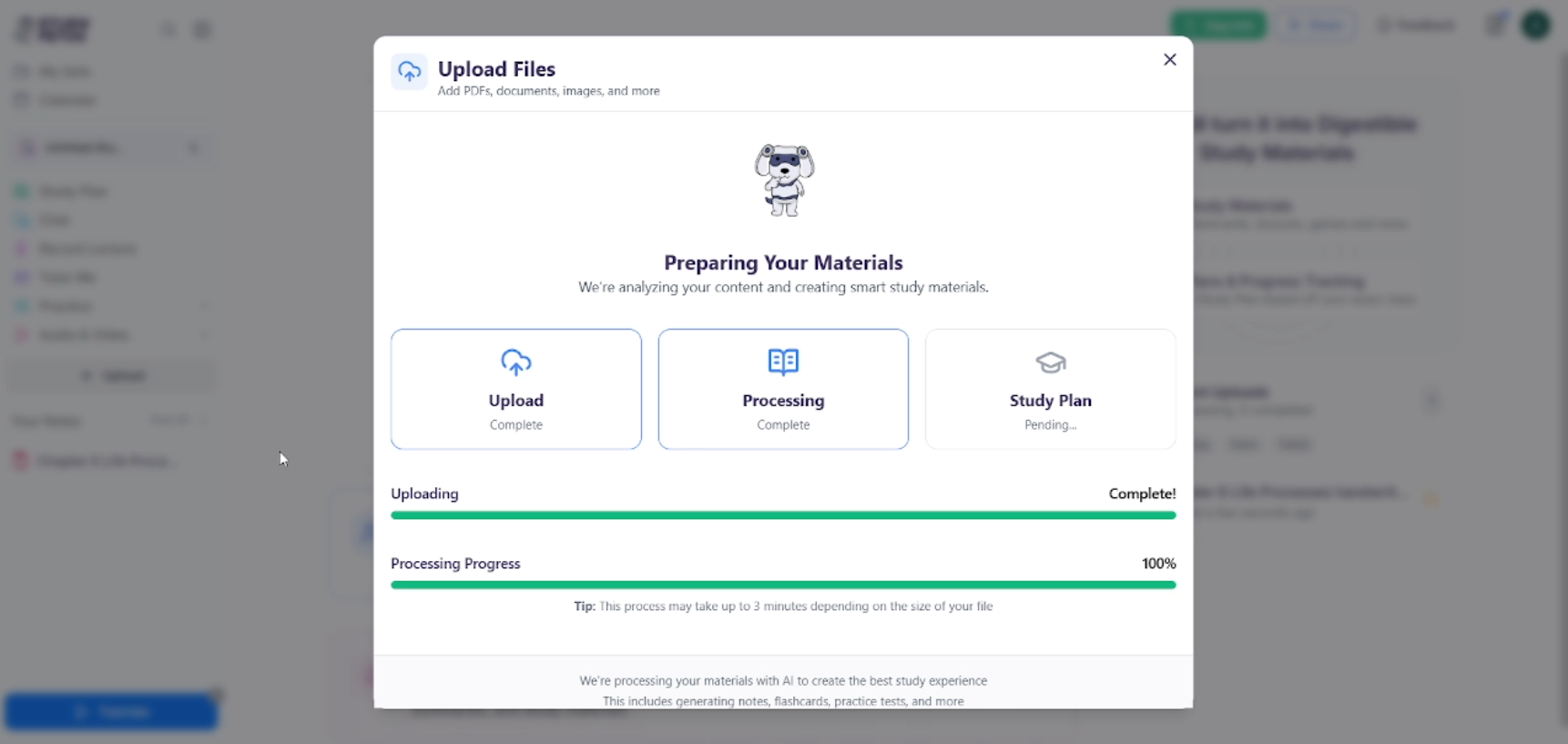Click the cloud upload icon beside Upload Files title
The image size is (1568, 744).
coord(410,71)
